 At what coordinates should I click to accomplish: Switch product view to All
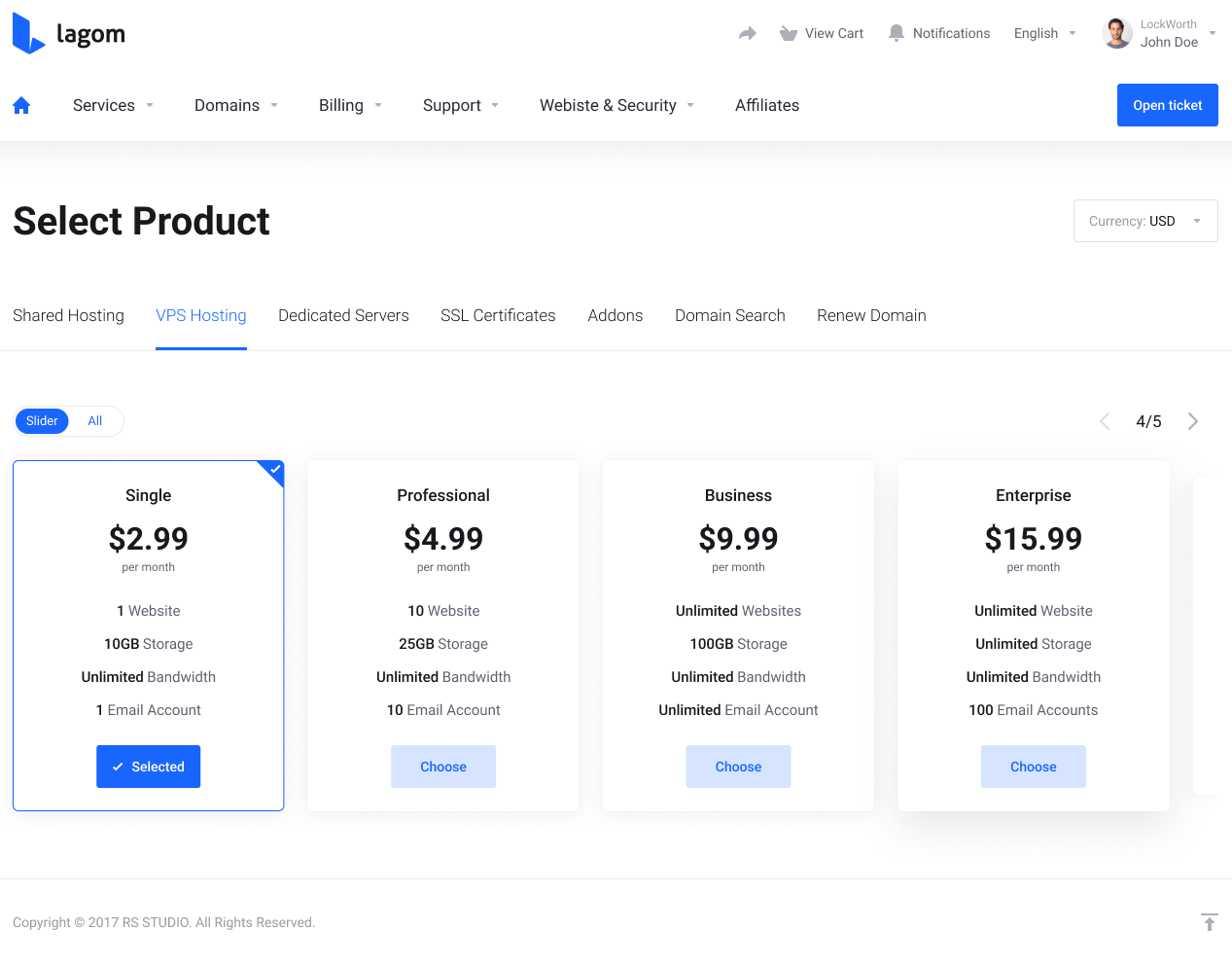[x=95, y=421]
